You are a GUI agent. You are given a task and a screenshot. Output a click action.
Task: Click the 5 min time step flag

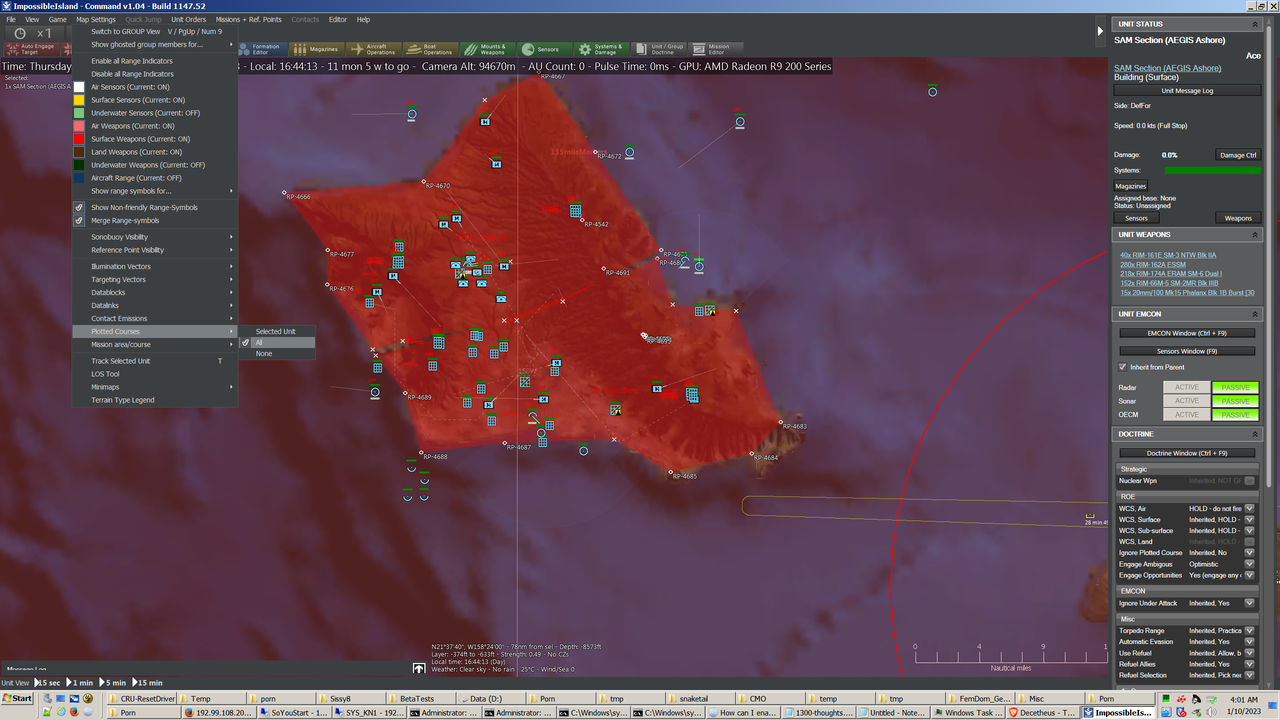coord(114,682)
